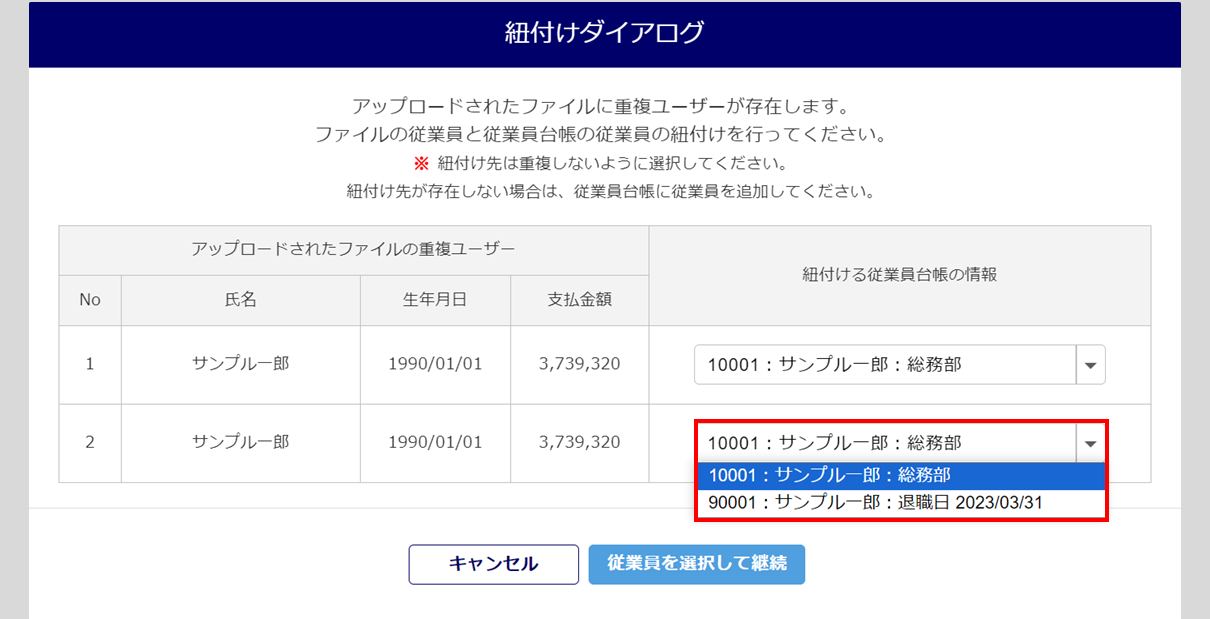The image size is (1210, 619).
Task: Click row number 2 cell
Action: (x=90, y=442)
